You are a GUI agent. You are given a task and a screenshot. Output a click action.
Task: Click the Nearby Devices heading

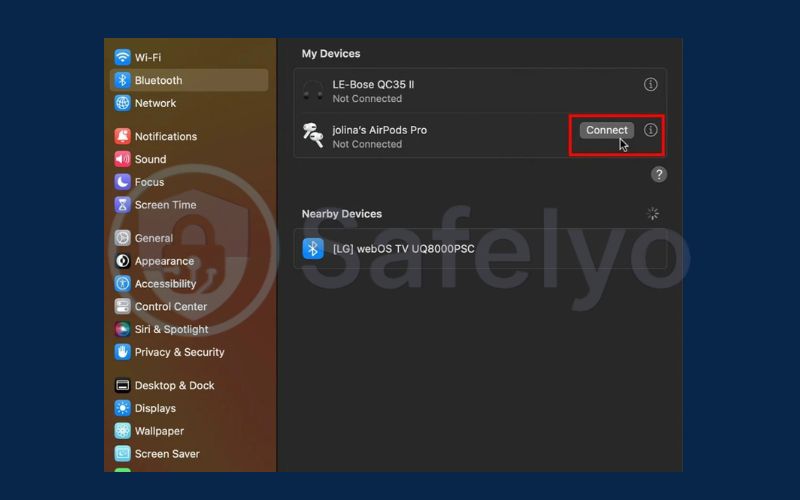tap(341, 214)
